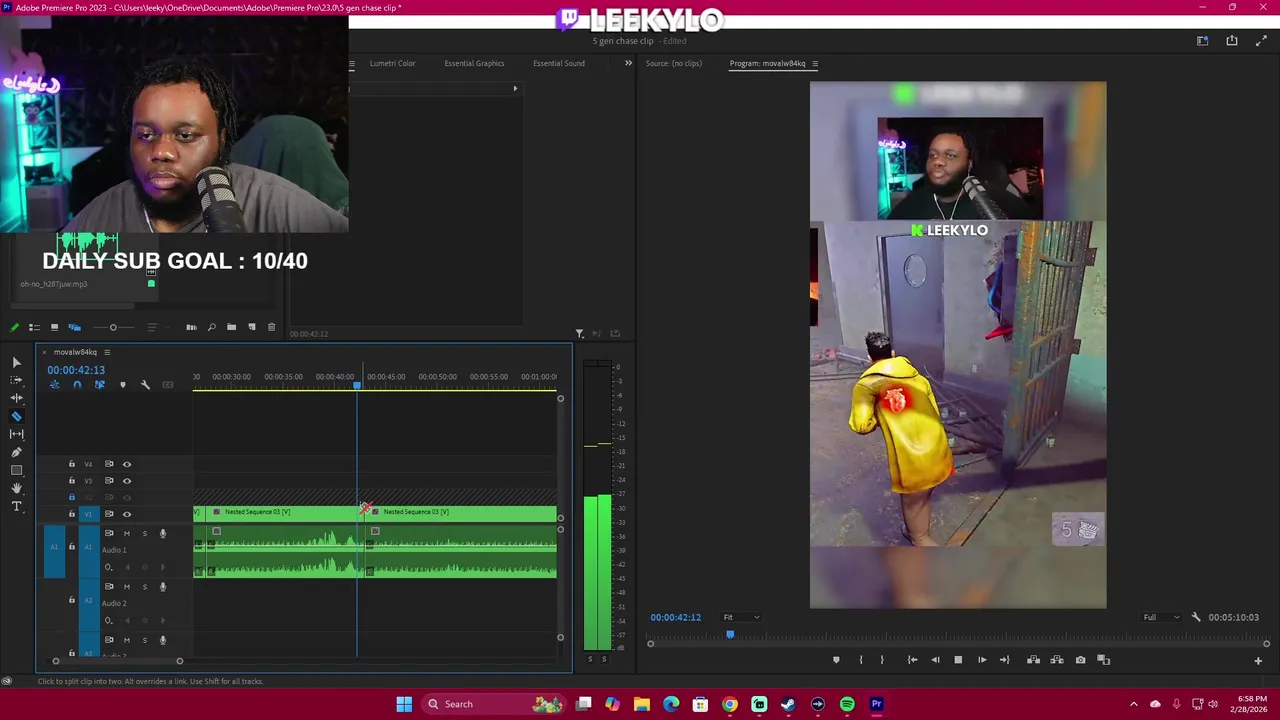Viewport: 1280px width, 720px height.
Task: Switch to Essential Graphics tab
Action: pyautogui.click(x=474, y=63)
